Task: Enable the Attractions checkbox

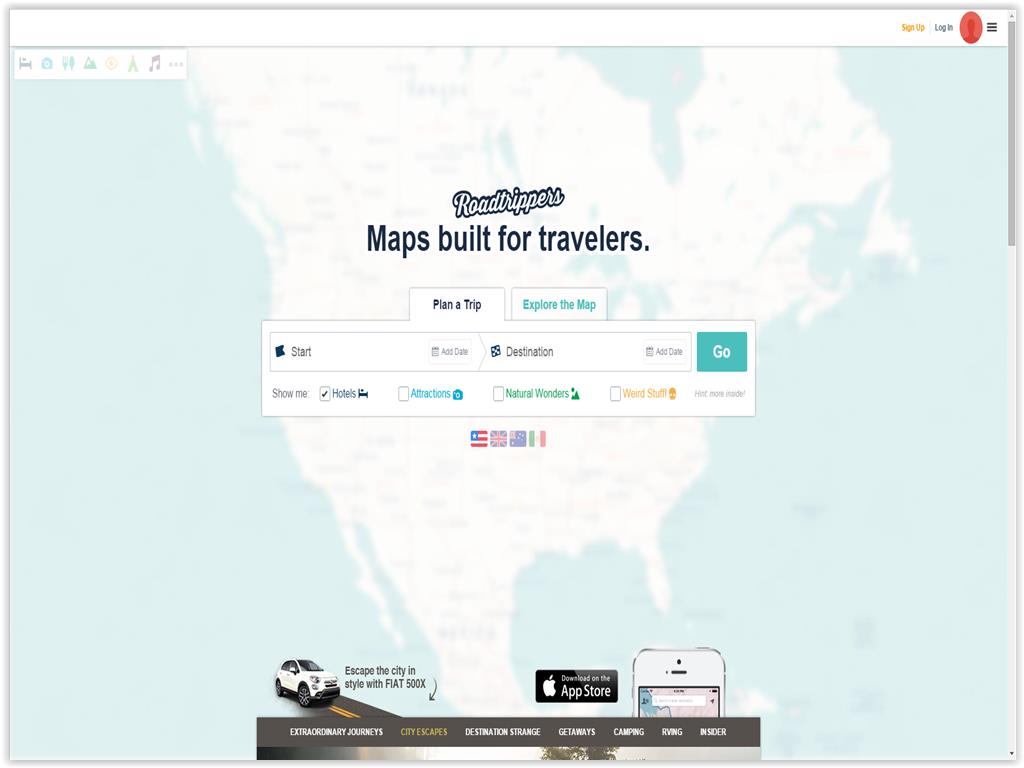Action: [404, 394]
